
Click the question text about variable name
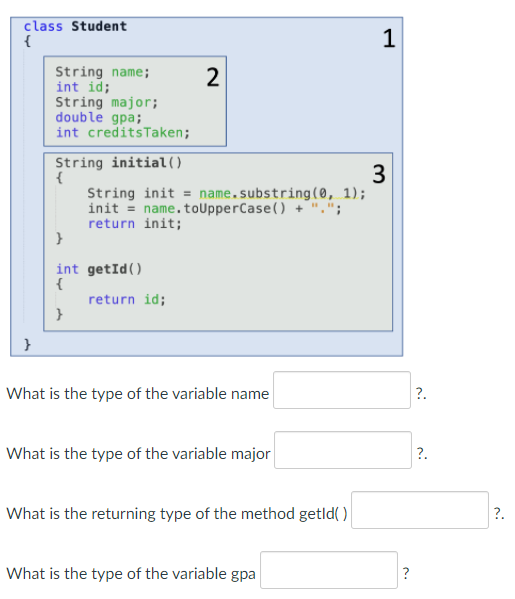(138, 393)
